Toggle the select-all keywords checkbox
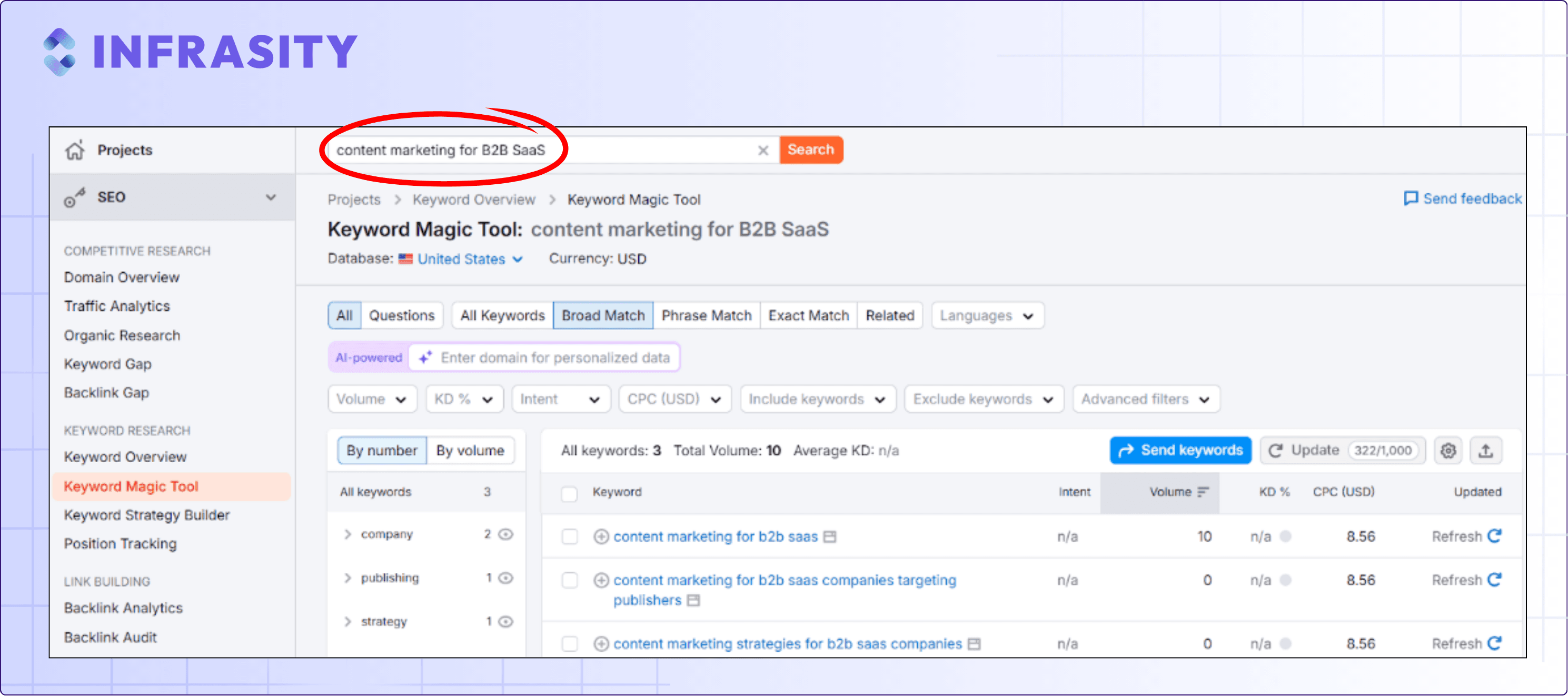Image resolution: width=1568 pixels, height=696 pixels. click(569, 493)
